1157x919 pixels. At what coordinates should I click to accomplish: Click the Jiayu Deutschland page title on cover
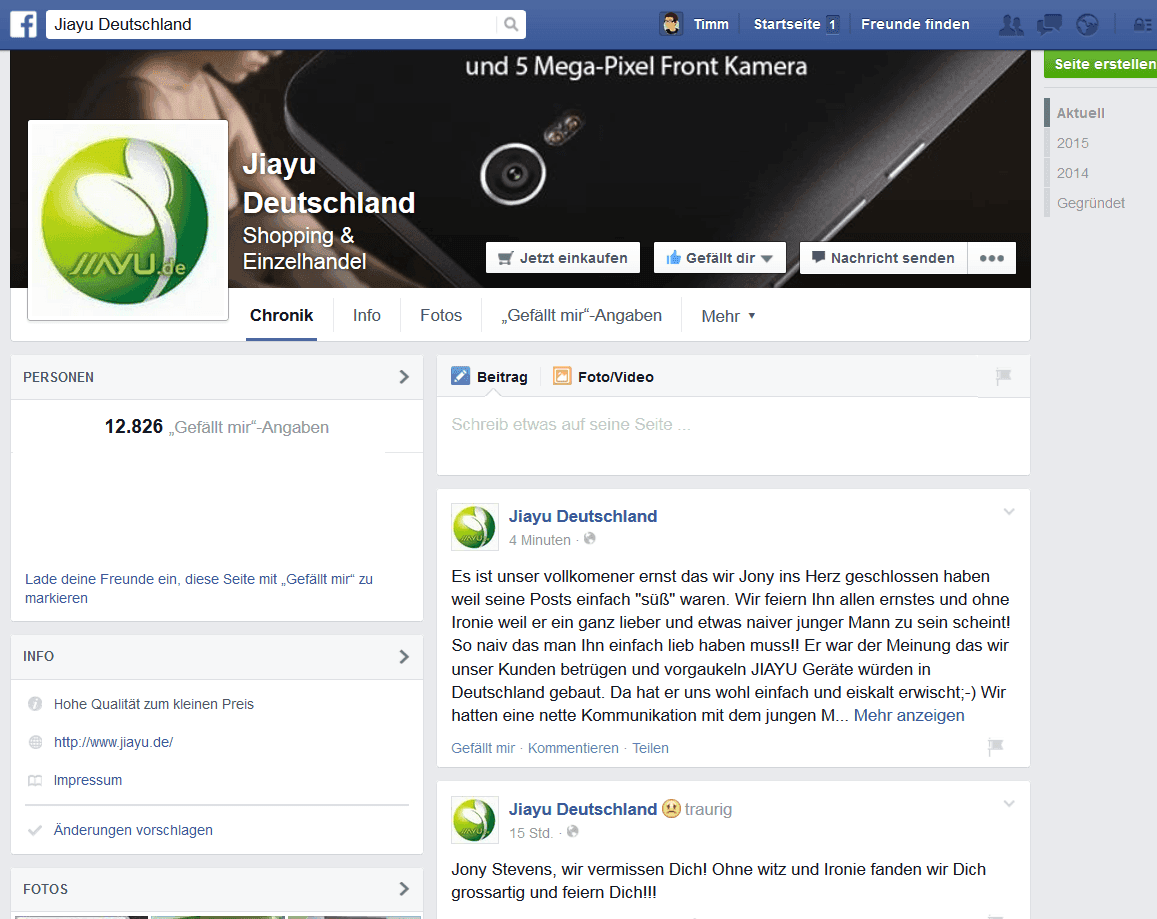coord(328,183)
